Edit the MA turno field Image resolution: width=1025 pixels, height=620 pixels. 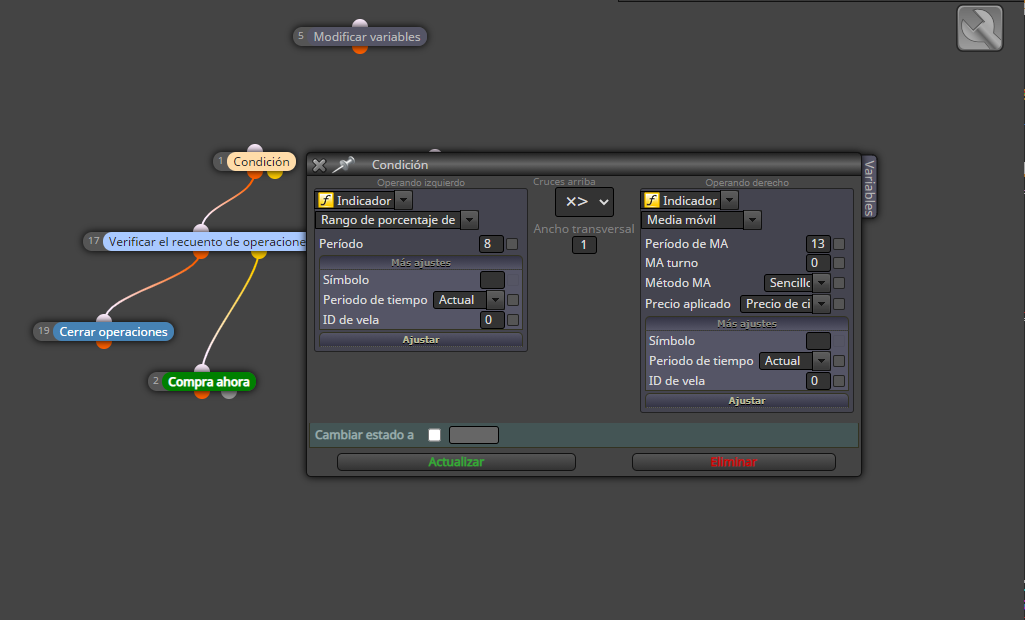click(818, 263)
